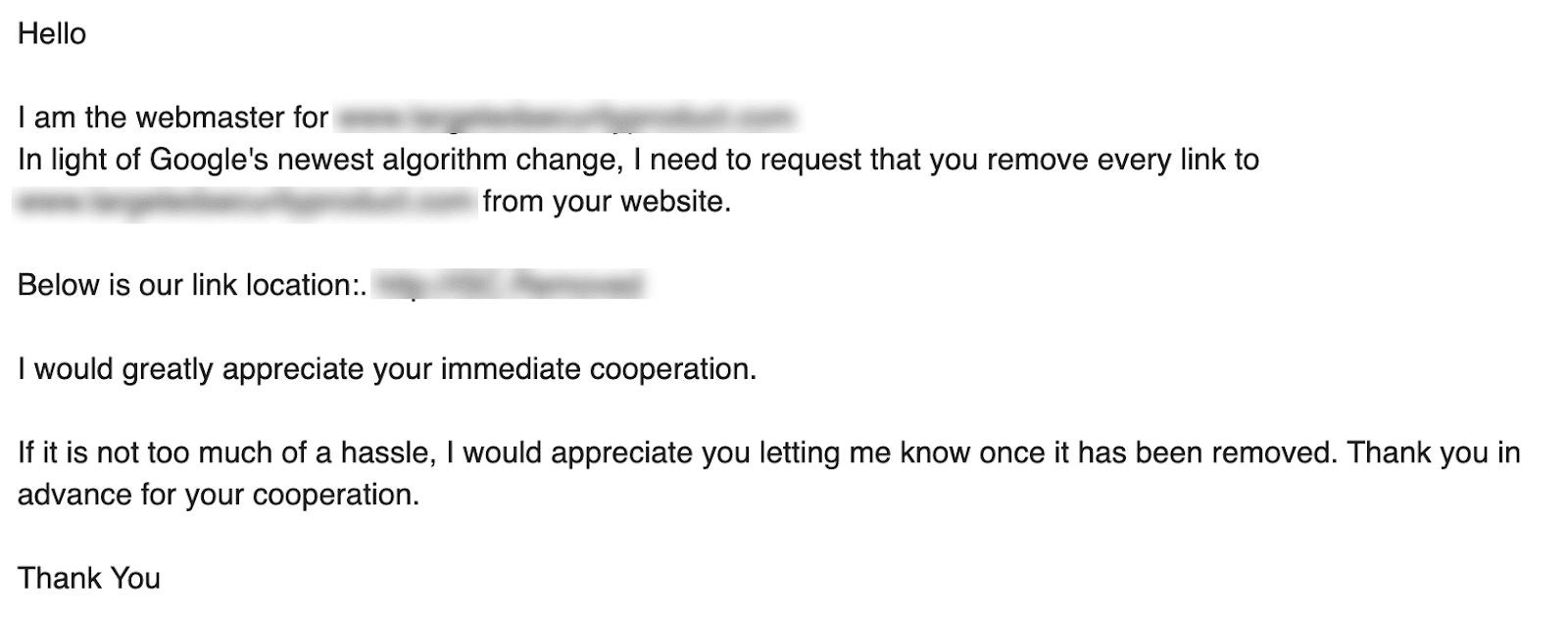Click the blurred website URL after "webmaster for"

point(565,119)
